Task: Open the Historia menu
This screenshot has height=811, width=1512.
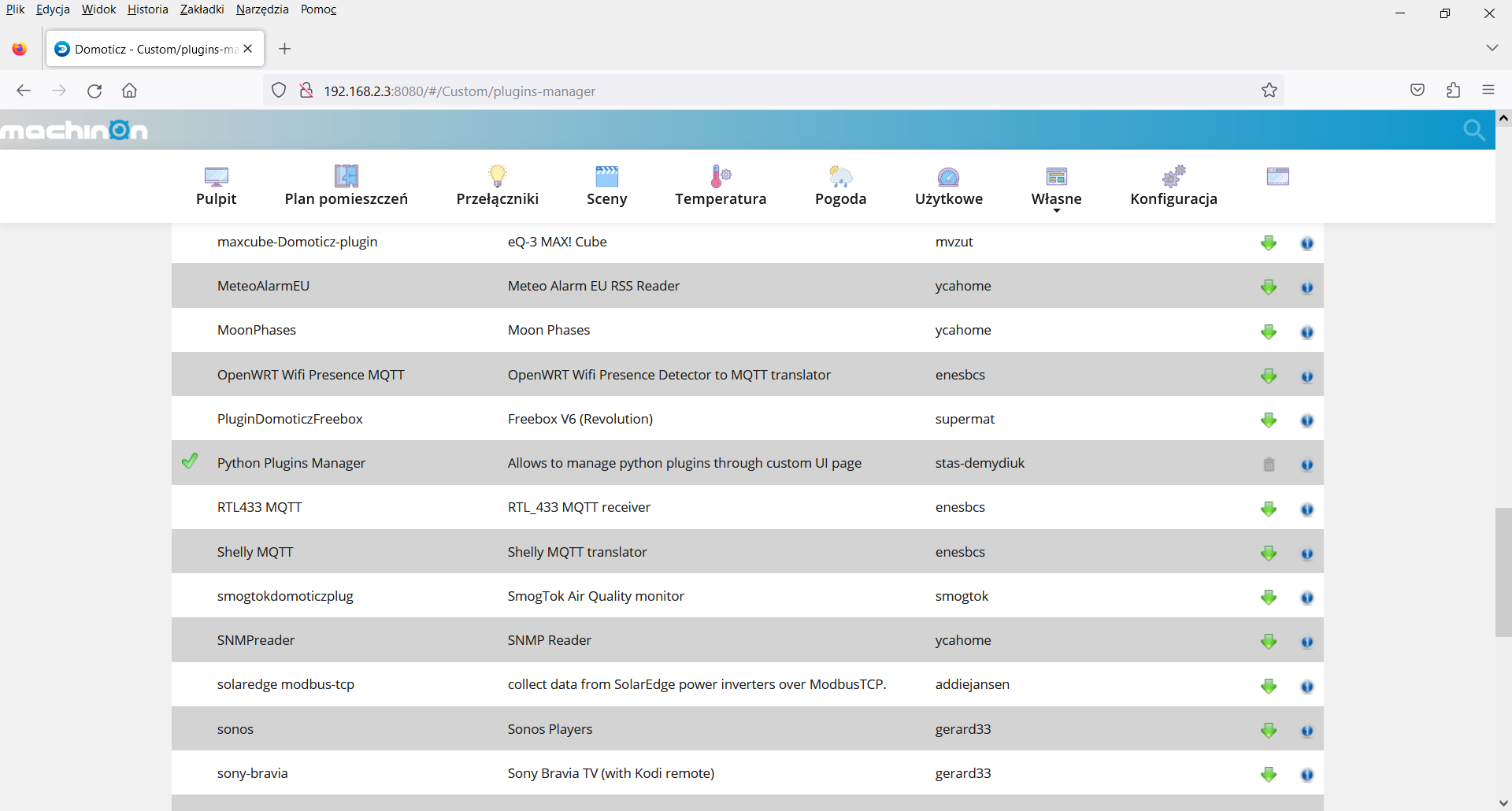Action: pyautogui.click(x=148, y=9)
